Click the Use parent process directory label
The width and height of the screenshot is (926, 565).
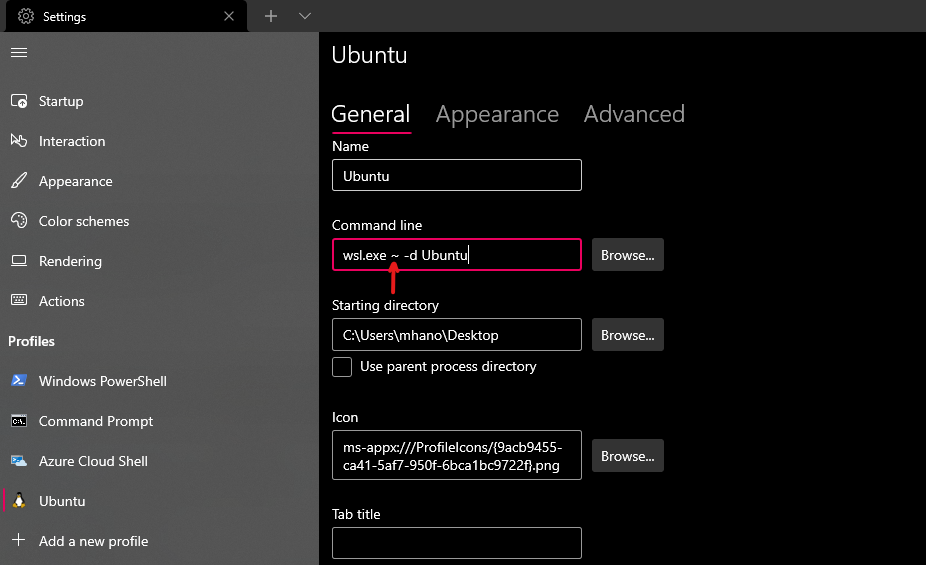point(448,367)
